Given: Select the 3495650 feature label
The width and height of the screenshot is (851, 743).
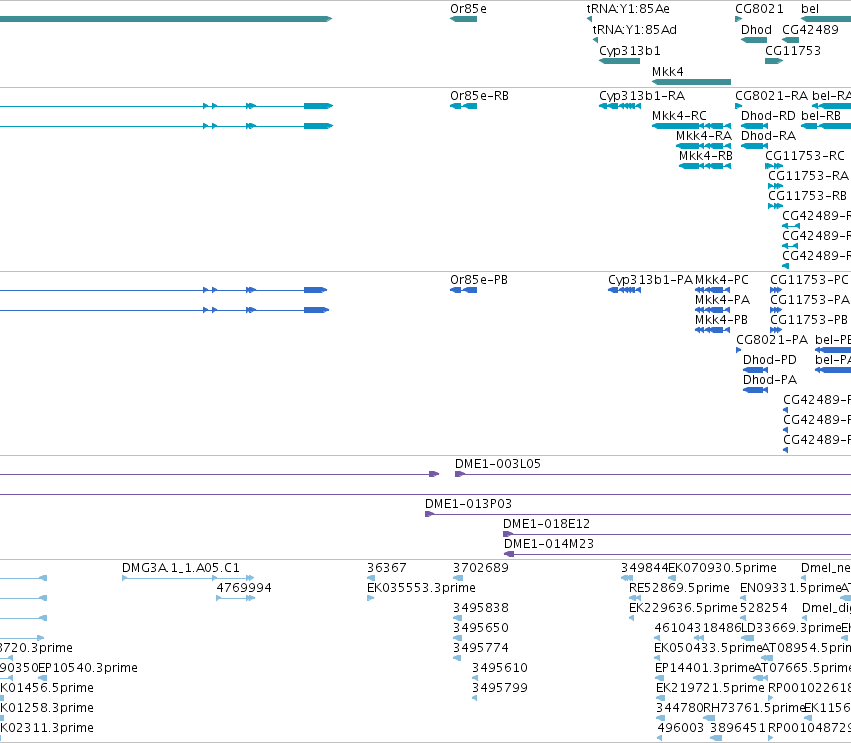Looking at the screenshot, I should [481, 628].
